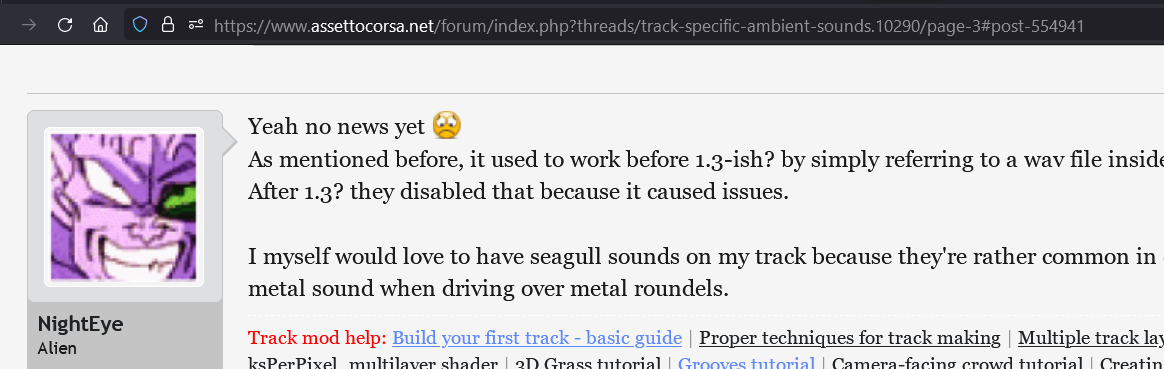
Task: Open 'Build your first track - basic guide'
Action: (537, 338)
